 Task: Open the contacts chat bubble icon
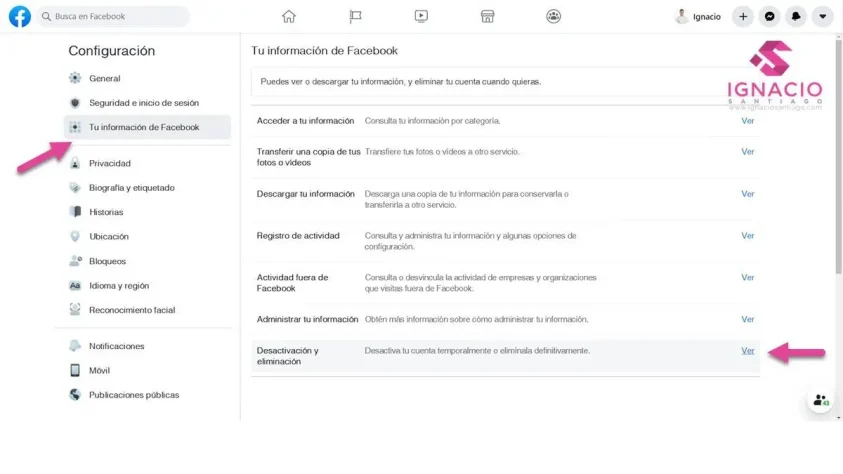point(820,400)
